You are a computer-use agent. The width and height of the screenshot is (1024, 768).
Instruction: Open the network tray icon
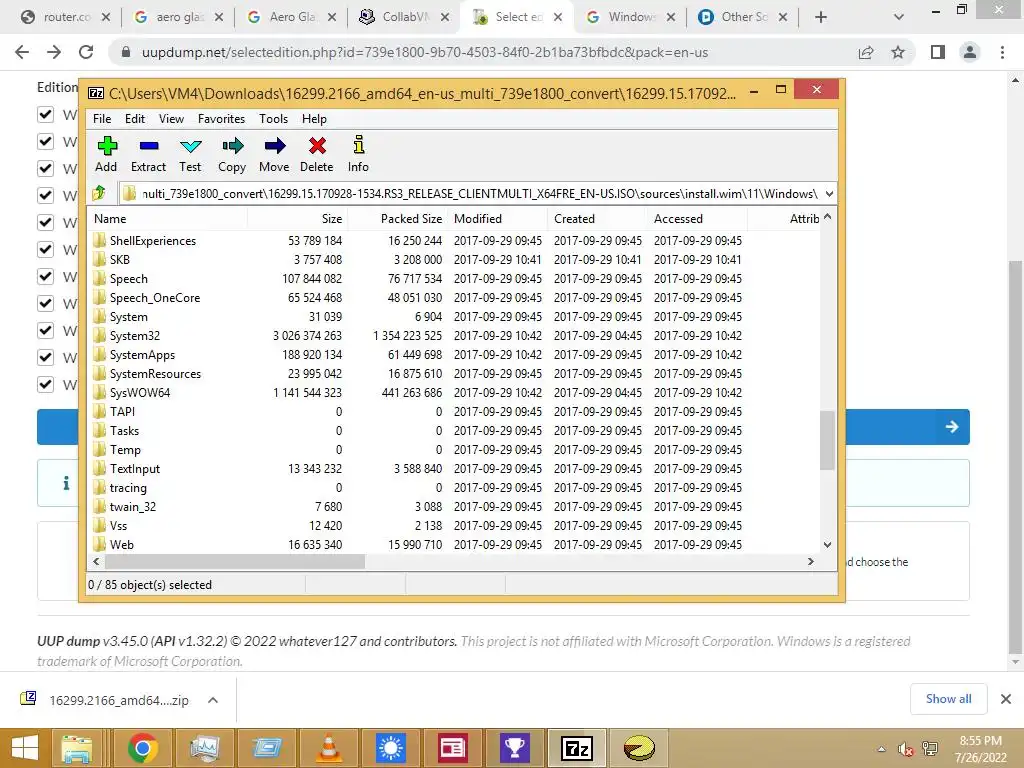(x=930, y=749)
